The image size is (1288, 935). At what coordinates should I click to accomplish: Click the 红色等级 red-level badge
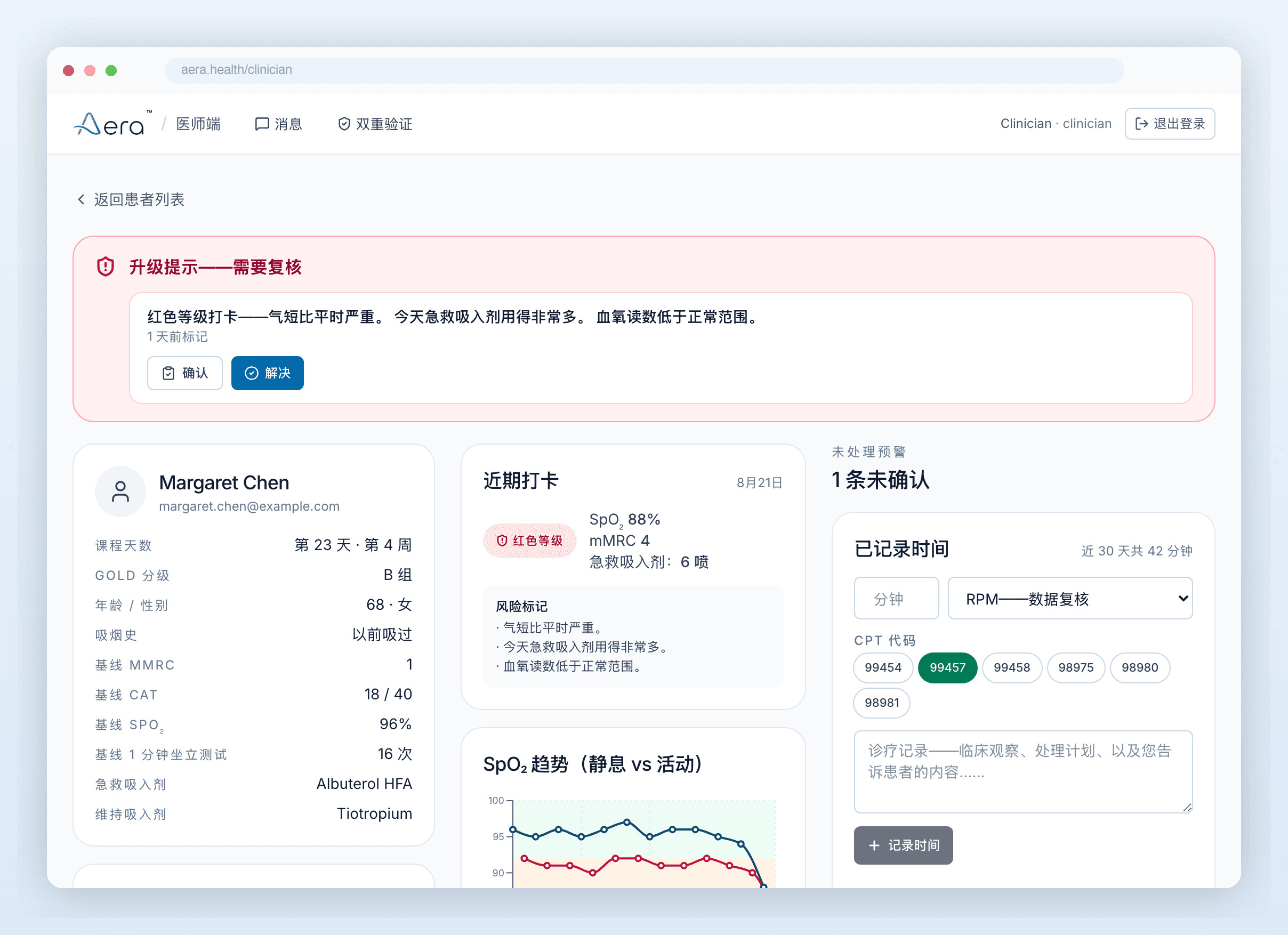(529, 541)
